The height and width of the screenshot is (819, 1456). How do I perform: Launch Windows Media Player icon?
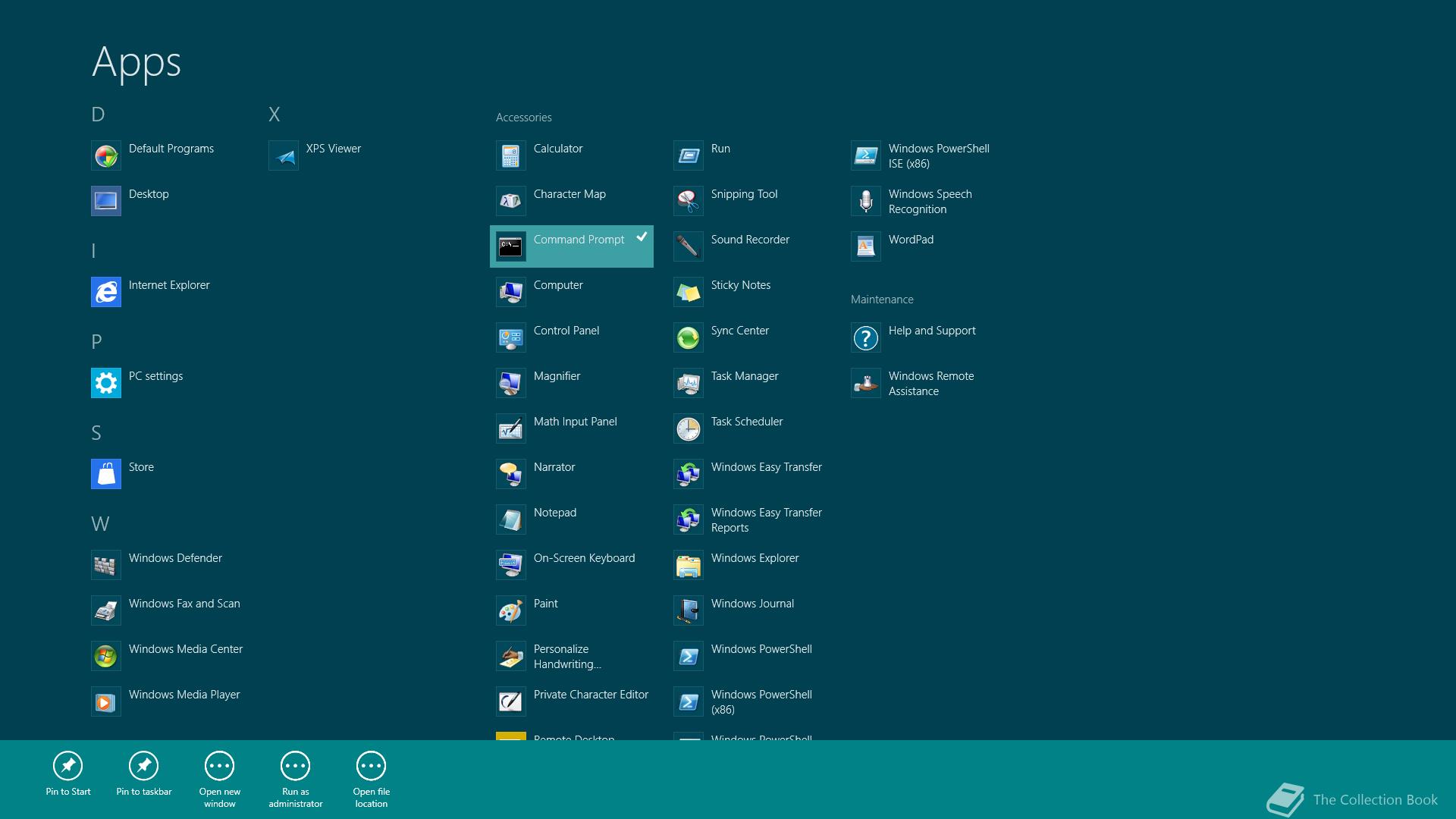[105, 701]
